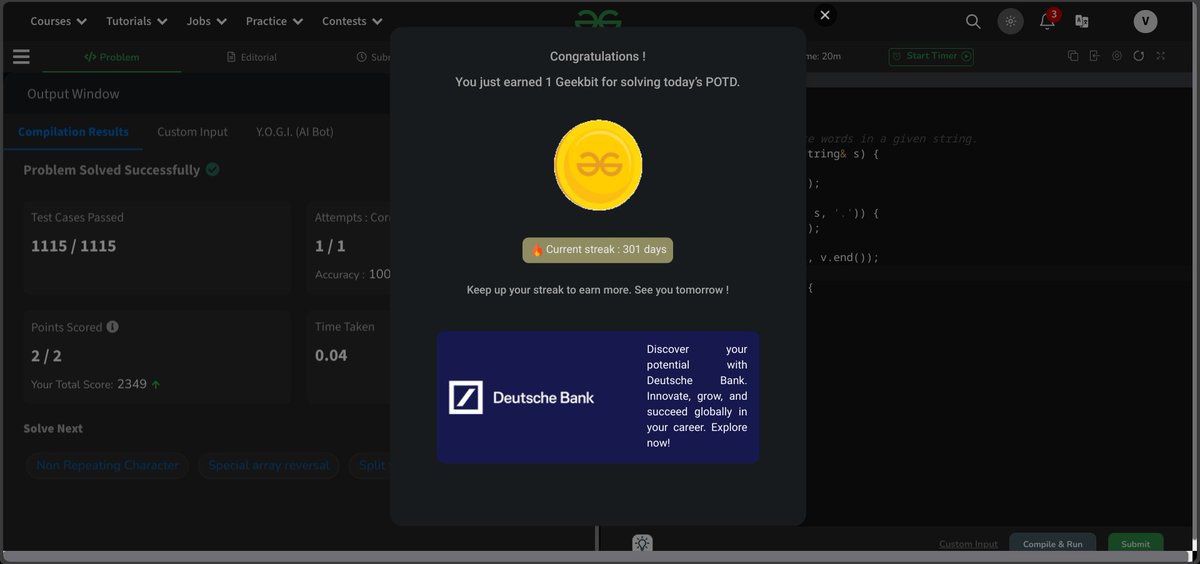
Task: Click the Solve Next heading
Action: point(53,428)
